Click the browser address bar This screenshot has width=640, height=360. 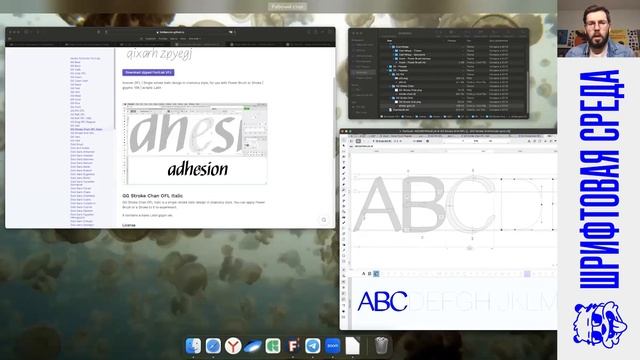click(x=170, y=32)
